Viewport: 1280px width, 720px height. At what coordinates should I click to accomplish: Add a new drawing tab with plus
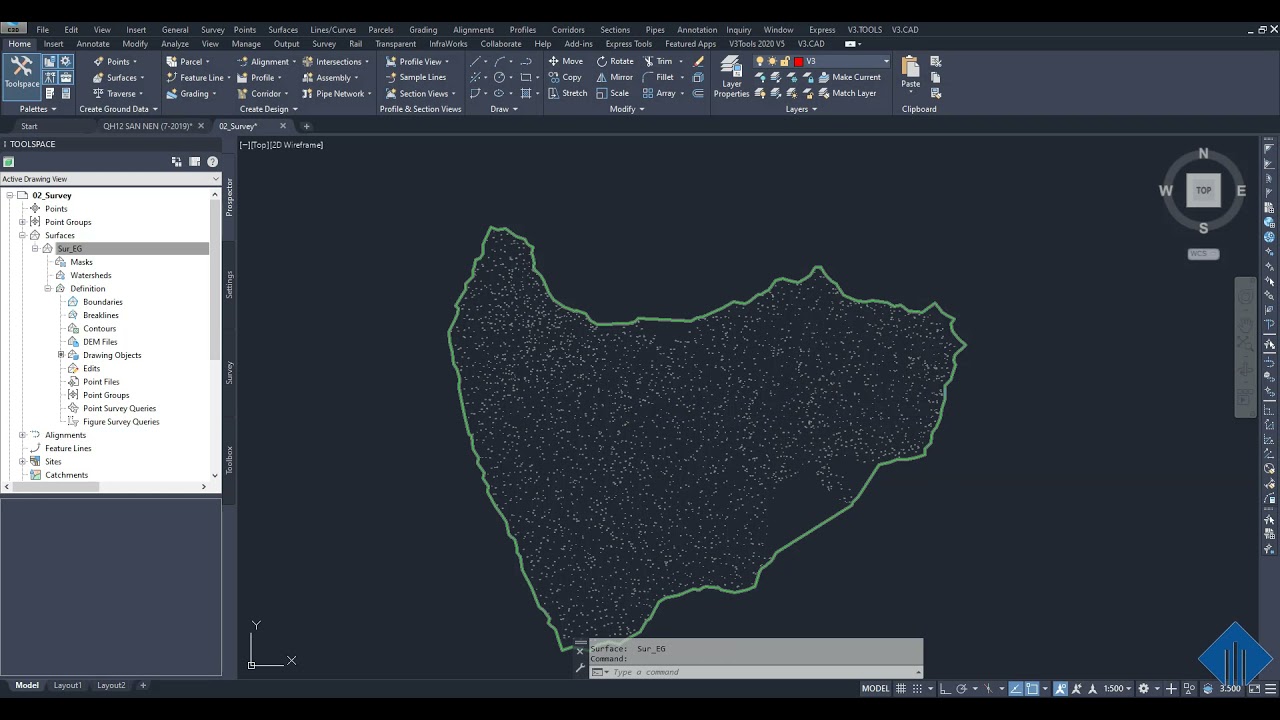tap(306, 126)
